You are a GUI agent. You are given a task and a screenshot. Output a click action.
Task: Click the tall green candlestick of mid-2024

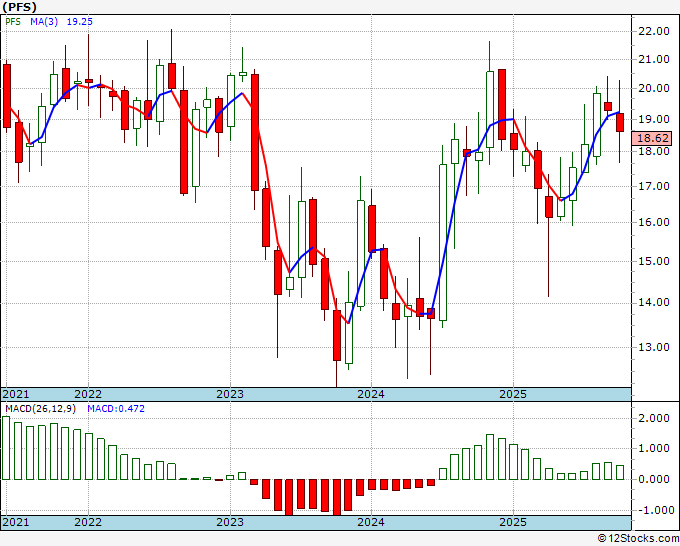click(443, 242)
